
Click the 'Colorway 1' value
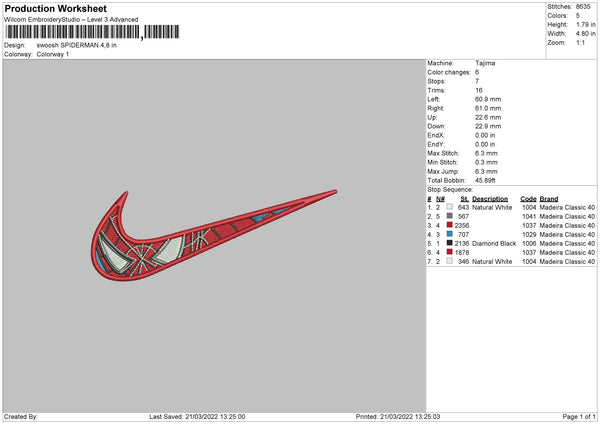pos(53,54)
